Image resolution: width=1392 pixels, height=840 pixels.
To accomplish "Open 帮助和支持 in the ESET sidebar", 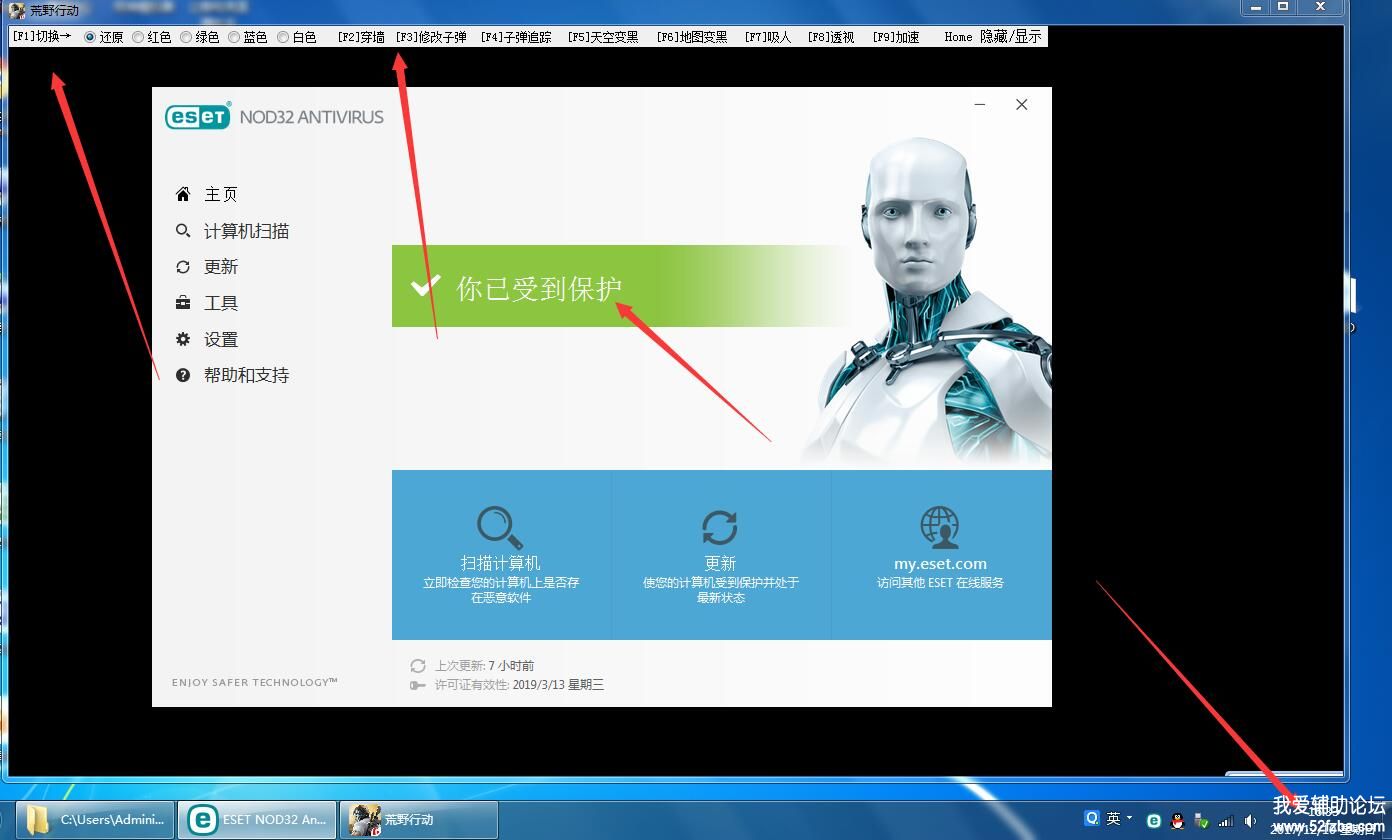I will click(246, 375).
